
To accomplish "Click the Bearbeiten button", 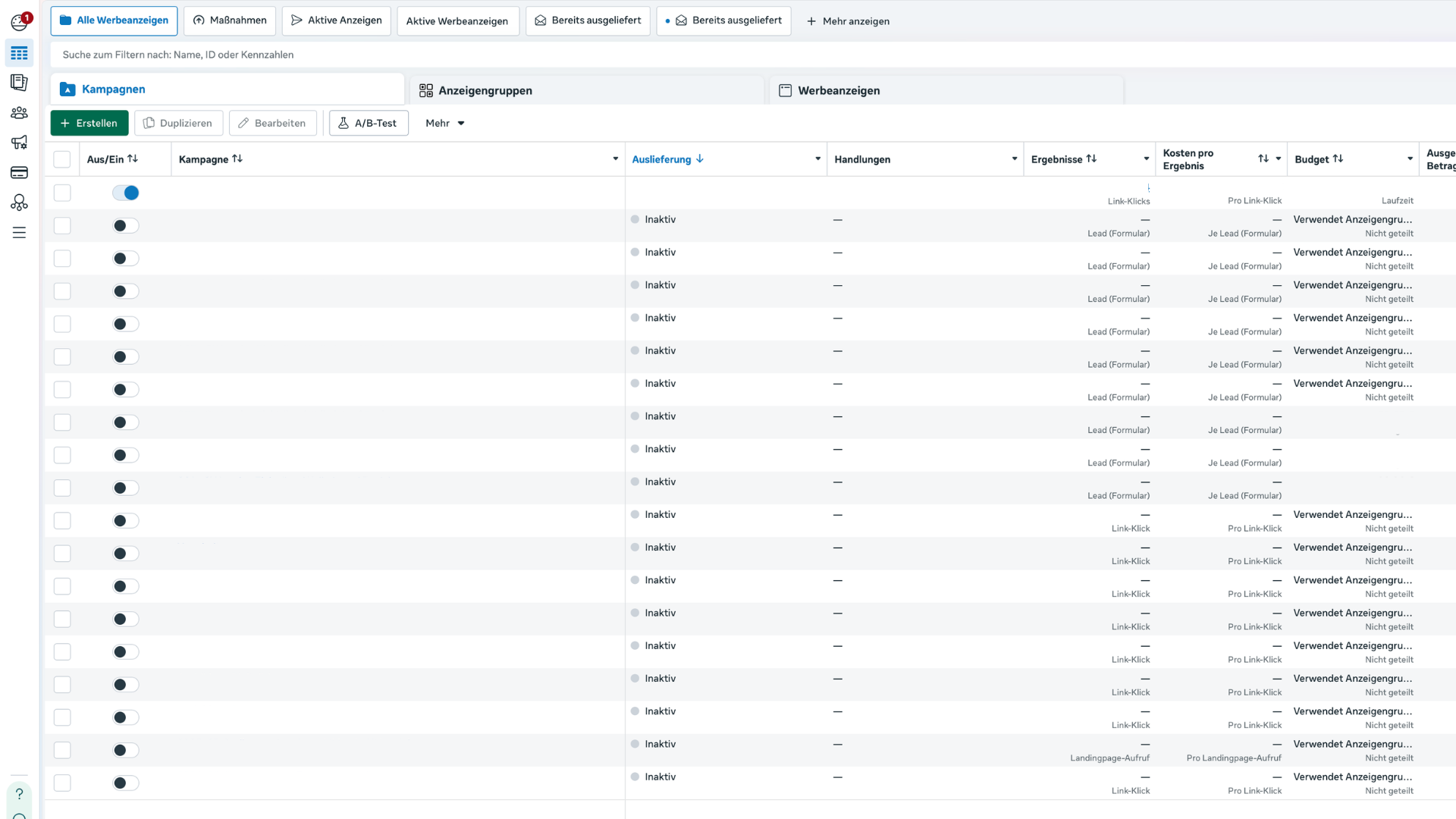I will [272, 123].
